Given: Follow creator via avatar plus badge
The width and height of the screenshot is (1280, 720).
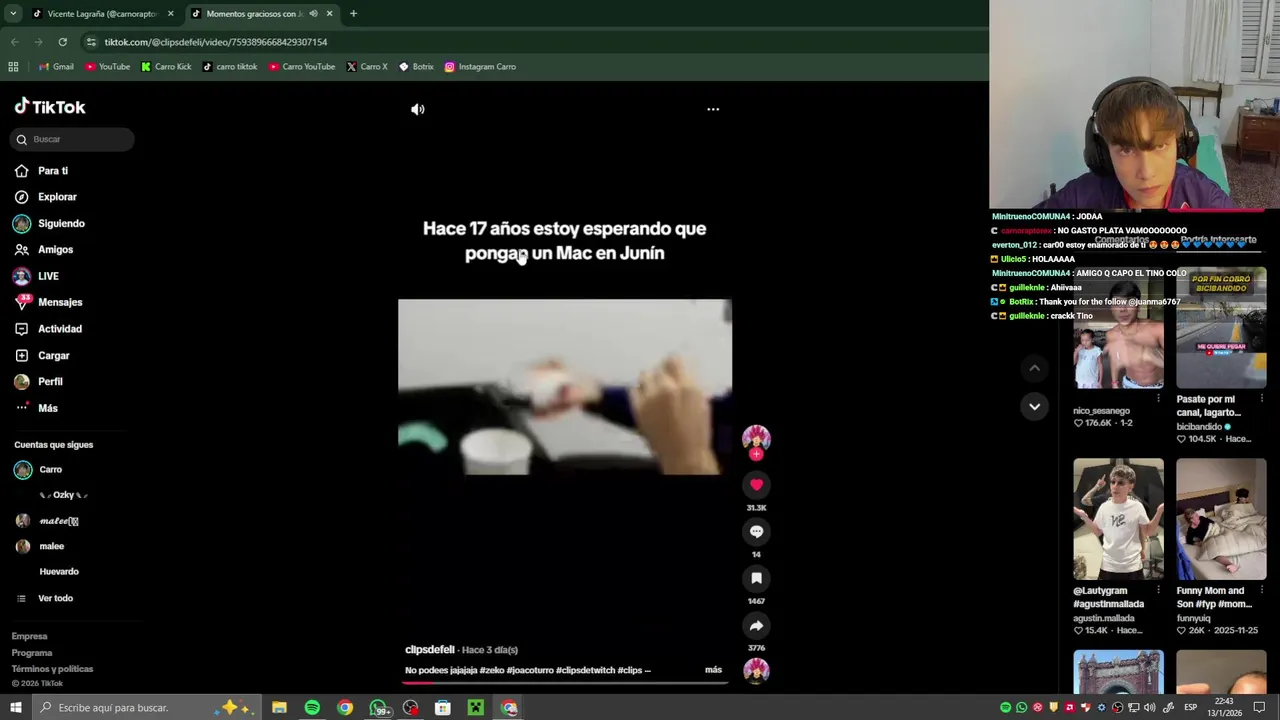Looking at the screenshot, I should [756, 454].
